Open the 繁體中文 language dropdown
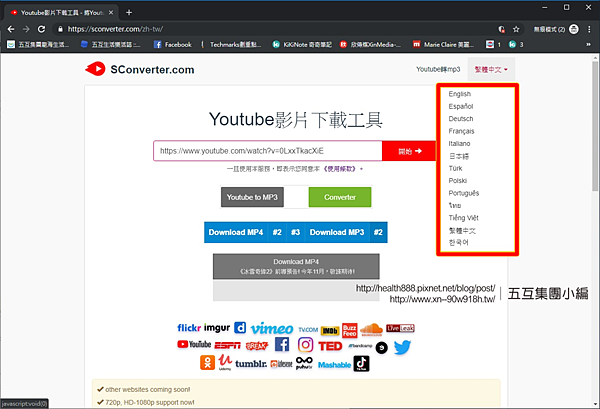 click(491, 70)
